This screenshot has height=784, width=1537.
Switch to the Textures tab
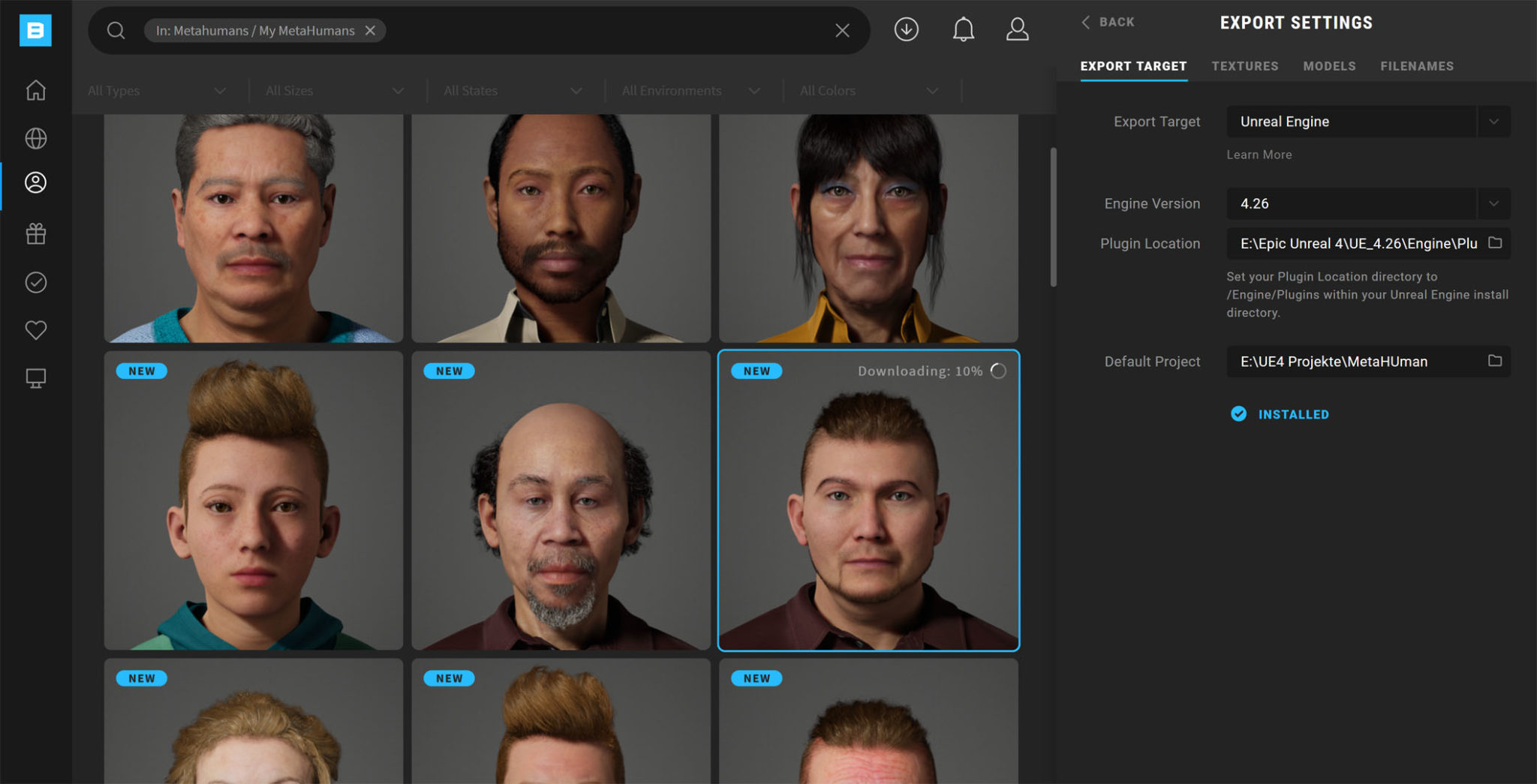pos(1245,66)
